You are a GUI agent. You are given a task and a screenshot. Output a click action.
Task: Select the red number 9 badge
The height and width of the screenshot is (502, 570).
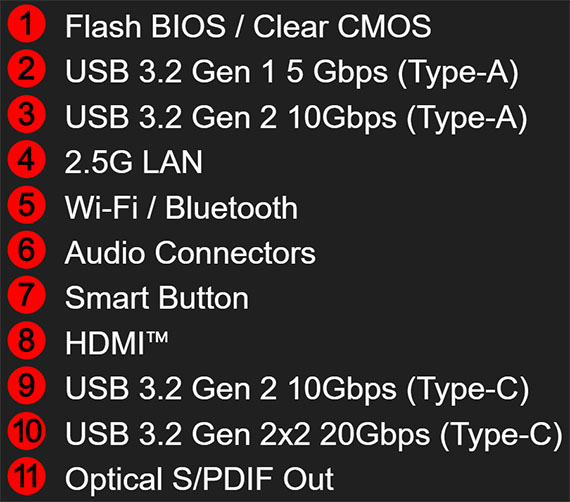(27, 386)
